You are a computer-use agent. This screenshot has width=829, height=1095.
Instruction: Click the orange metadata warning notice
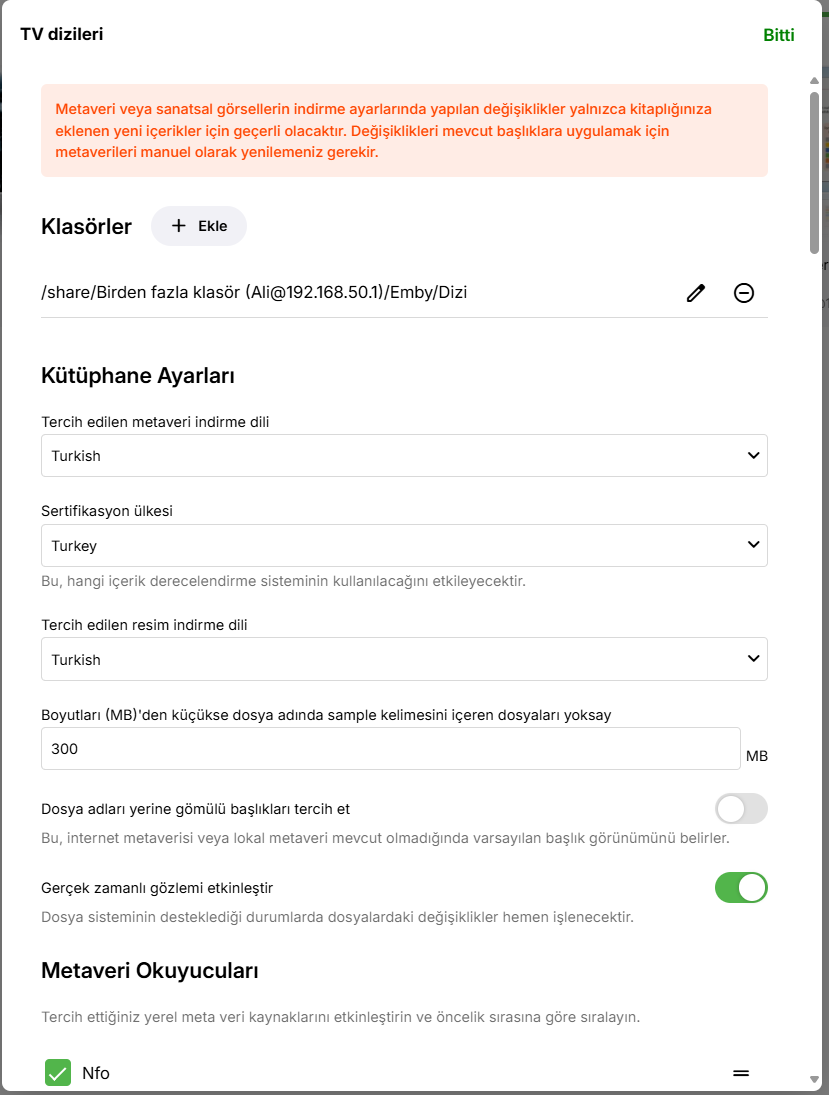(x=404, y=130)
